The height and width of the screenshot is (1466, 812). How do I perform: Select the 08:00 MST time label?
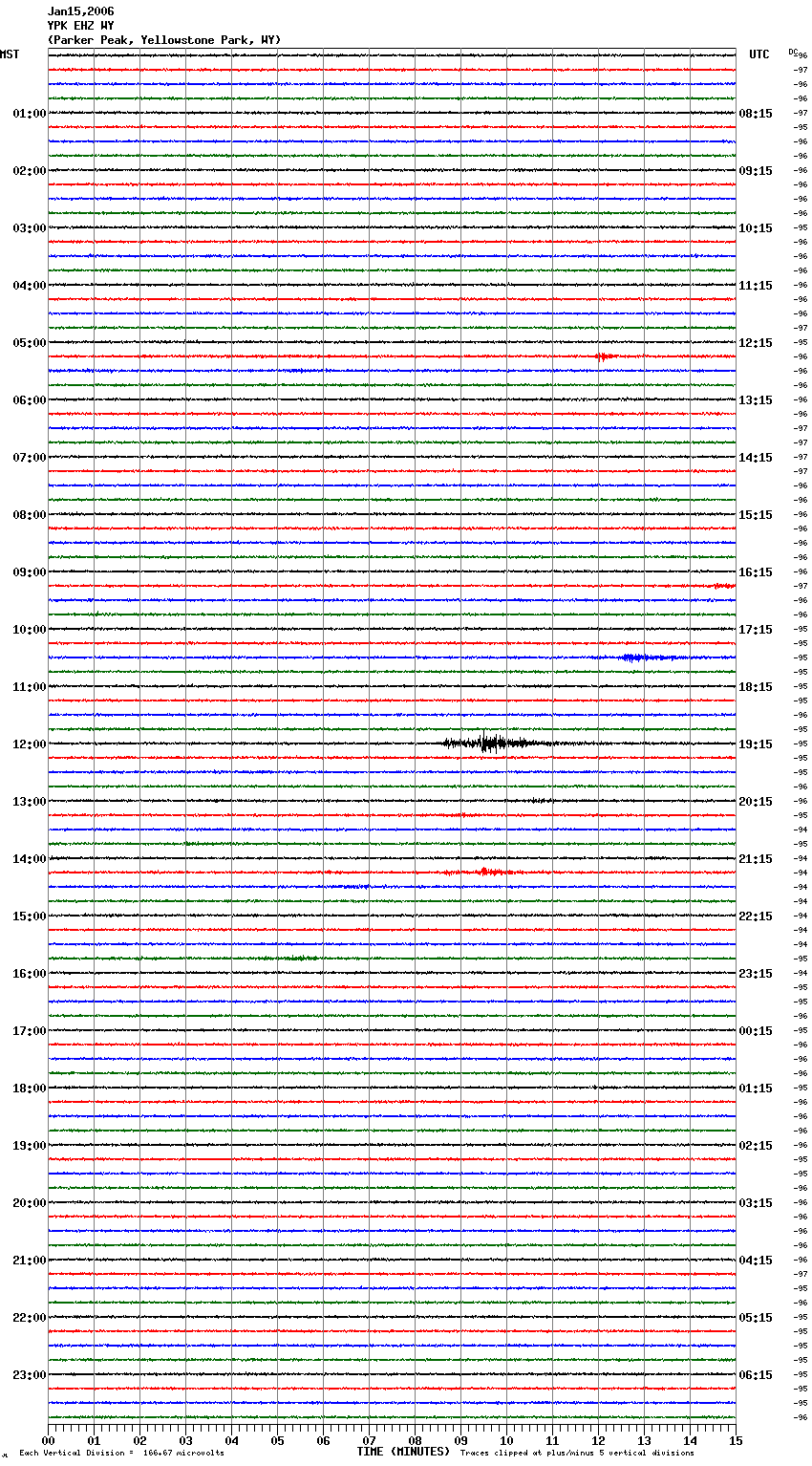click(x=30, y=515)
